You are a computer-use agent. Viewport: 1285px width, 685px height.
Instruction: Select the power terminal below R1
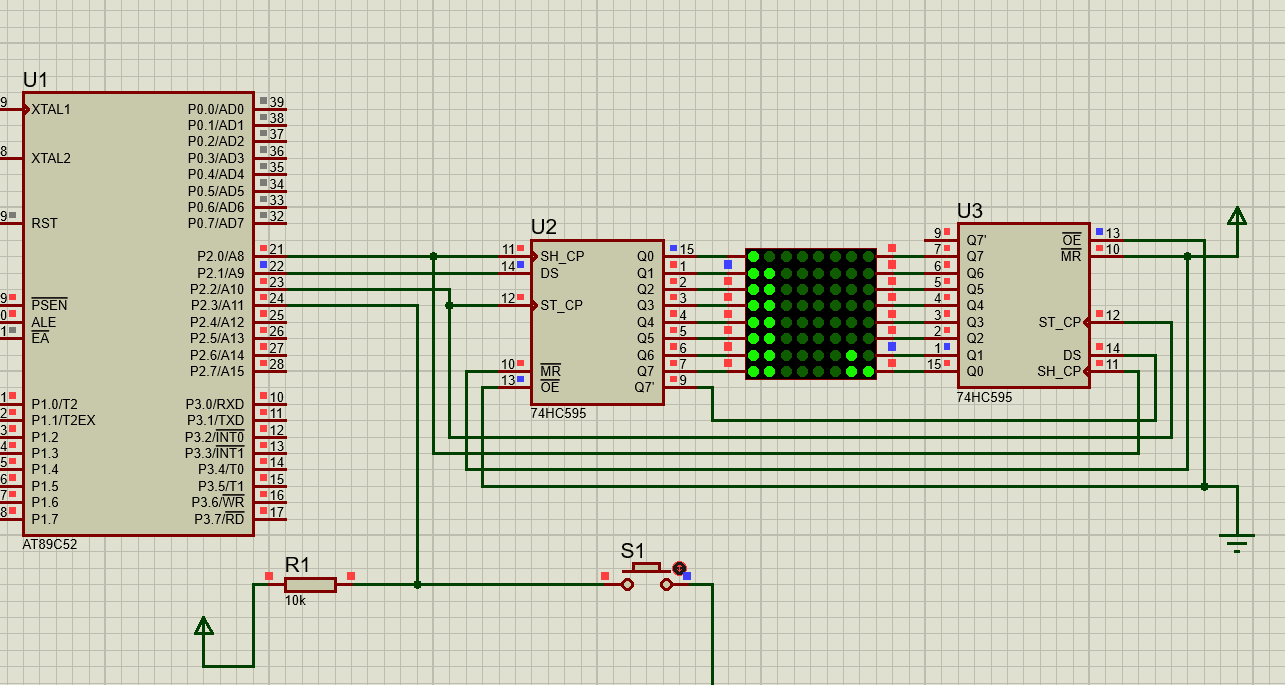(204, 627)
